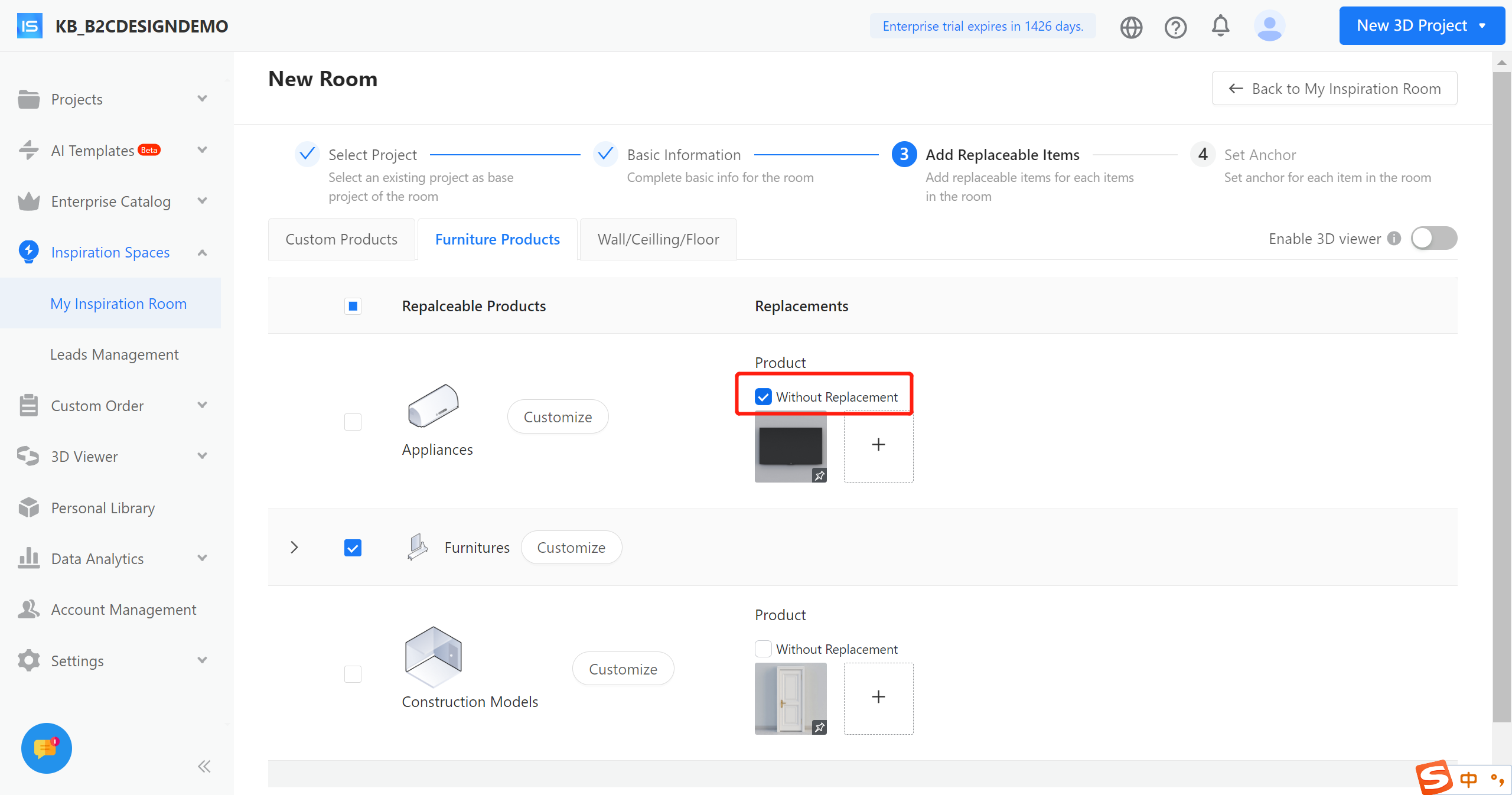Open the chat support bubble icon
This screenshot has width=1512, height=795.
coord(47,748)
